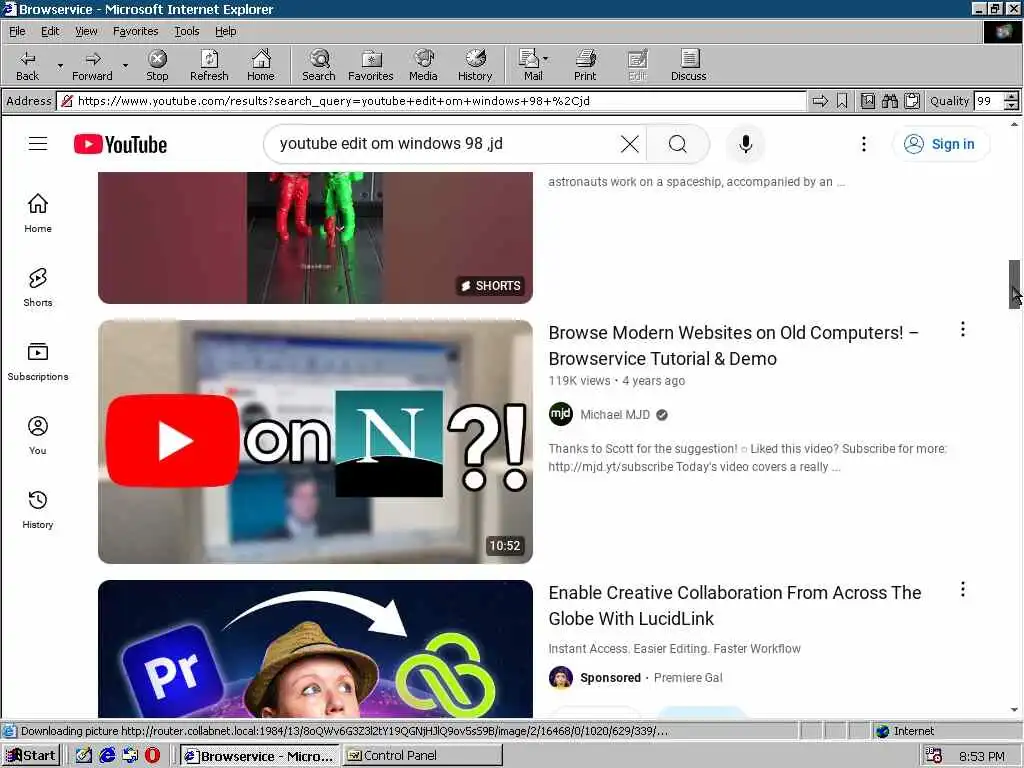1024x768 pixels.
Task: Go to the browser Home page icon
Action: tap(261, 65)
